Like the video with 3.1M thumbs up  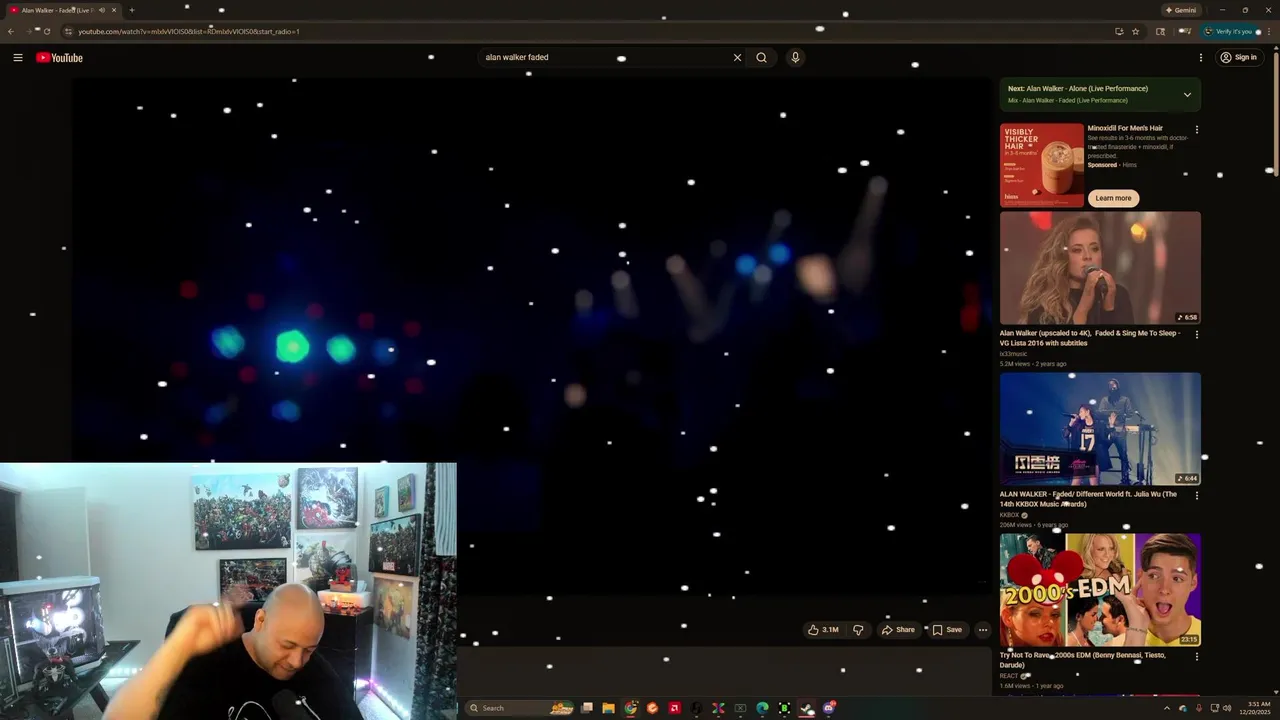(824, 630)
